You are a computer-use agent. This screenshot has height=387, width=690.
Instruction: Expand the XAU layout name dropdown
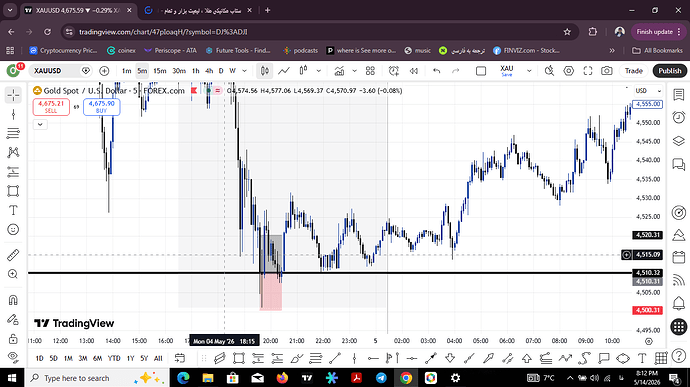pyautogui.click(x=529, y=71)
